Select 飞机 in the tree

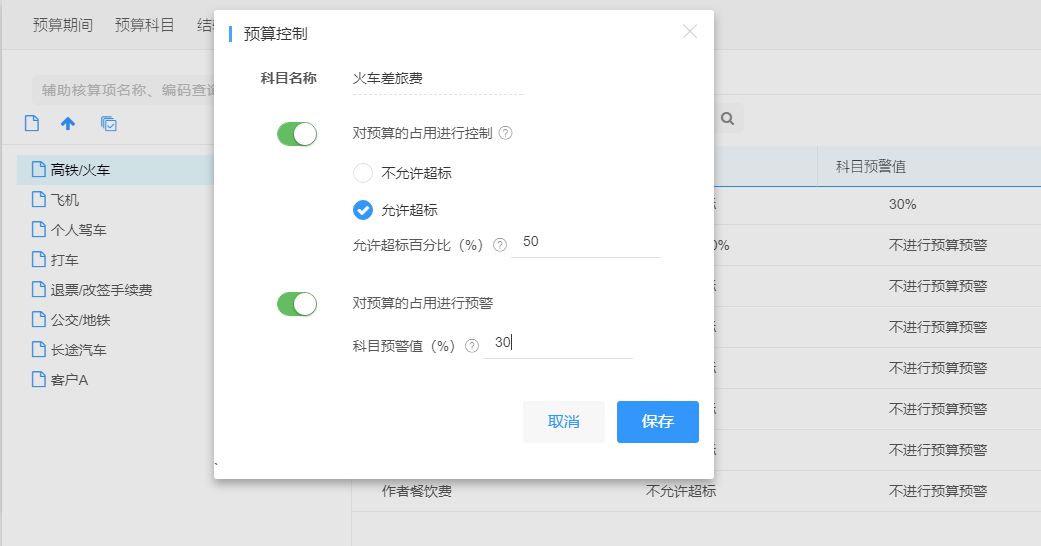pos(65,200)
